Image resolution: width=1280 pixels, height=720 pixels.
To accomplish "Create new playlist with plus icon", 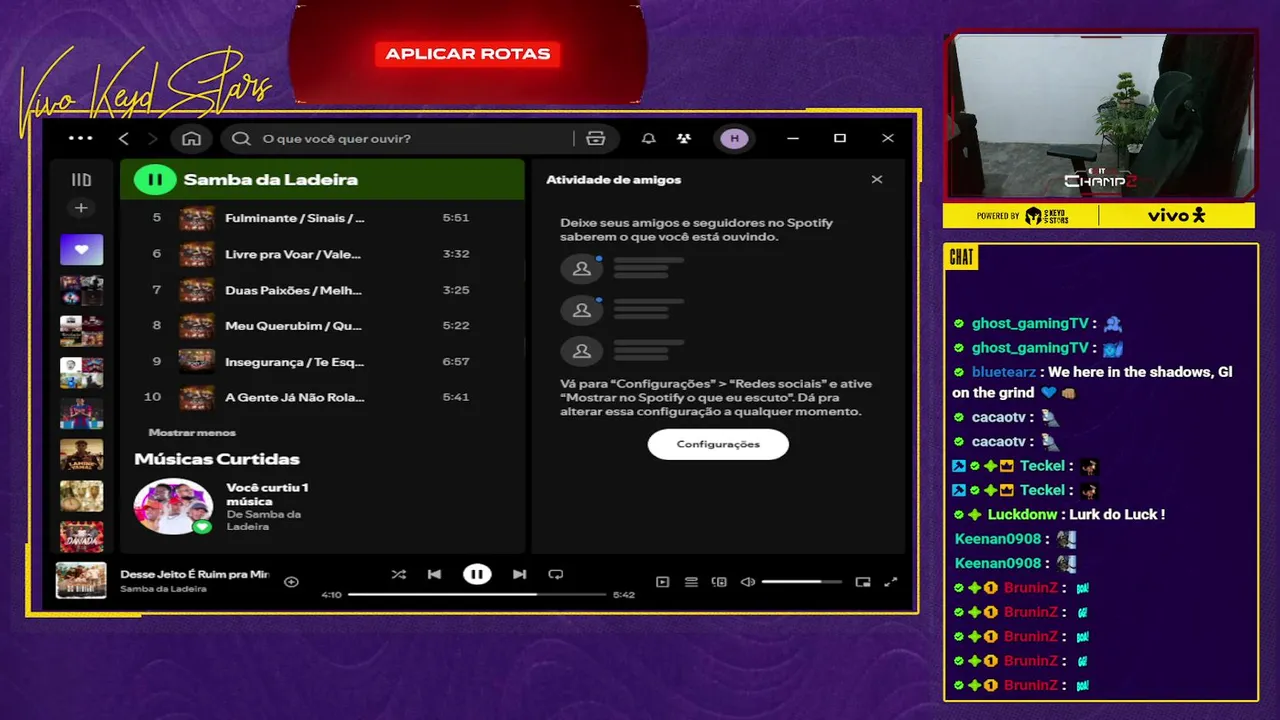I will (x=81, y=208).
